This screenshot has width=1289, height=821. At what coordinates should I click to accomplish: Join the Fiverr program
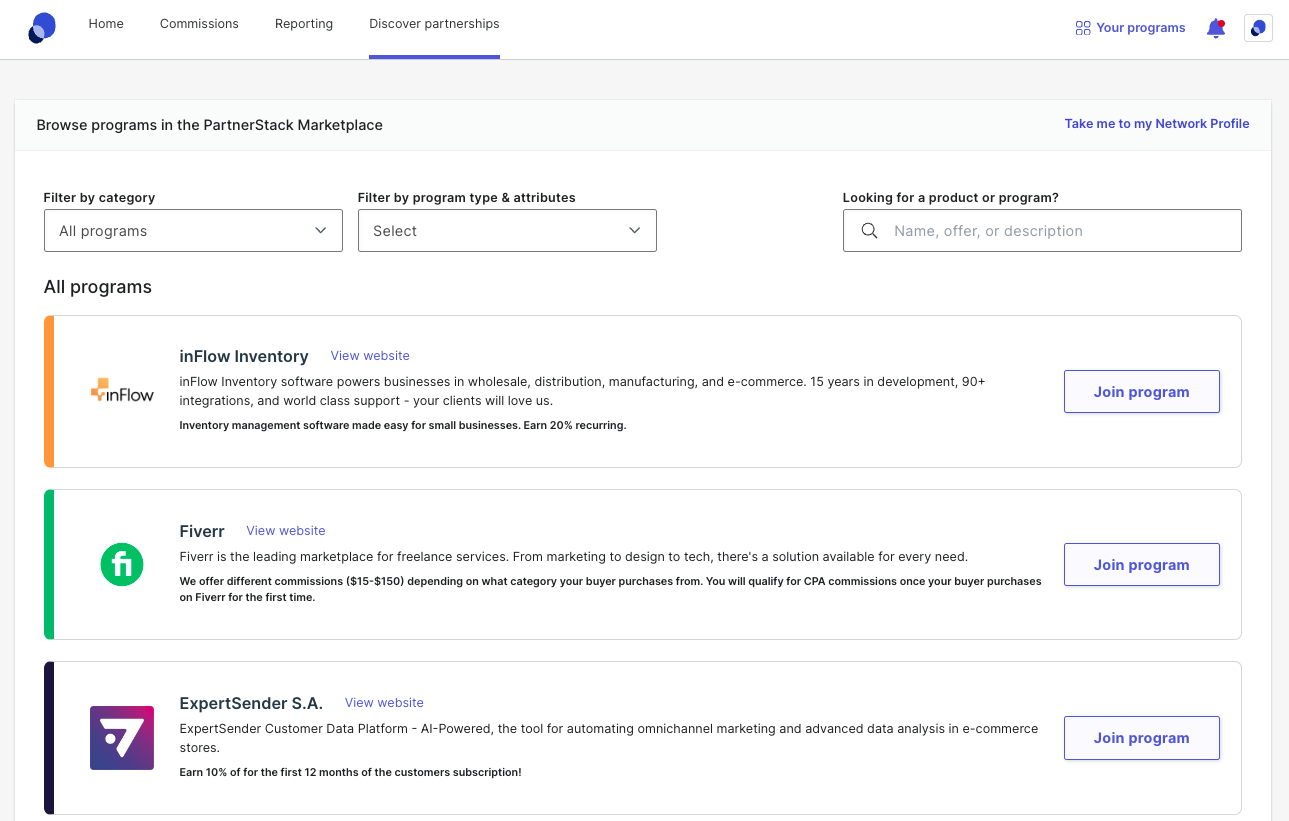click(x=1141, y=565)
